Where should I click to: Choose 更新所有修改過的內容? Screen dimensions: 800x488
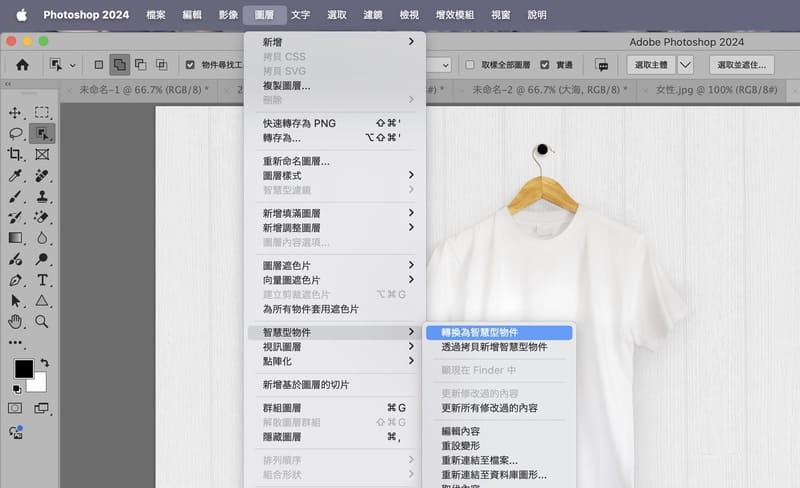coord(499,408)
